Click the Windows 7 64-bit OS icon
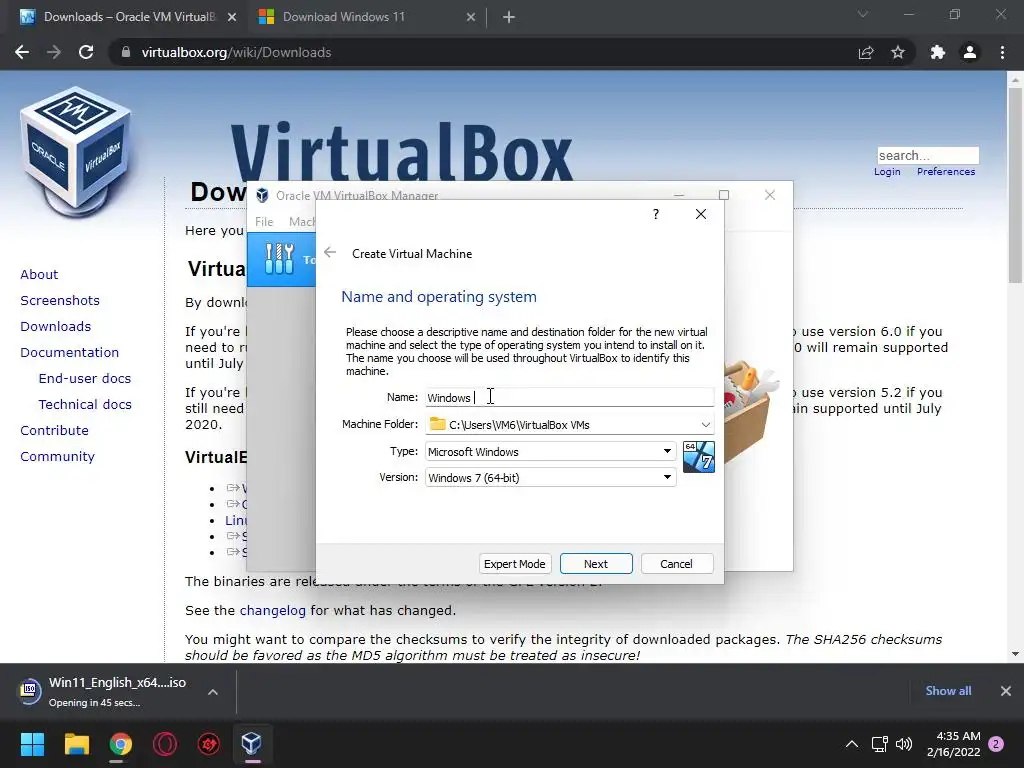 (x=699, y=456)
